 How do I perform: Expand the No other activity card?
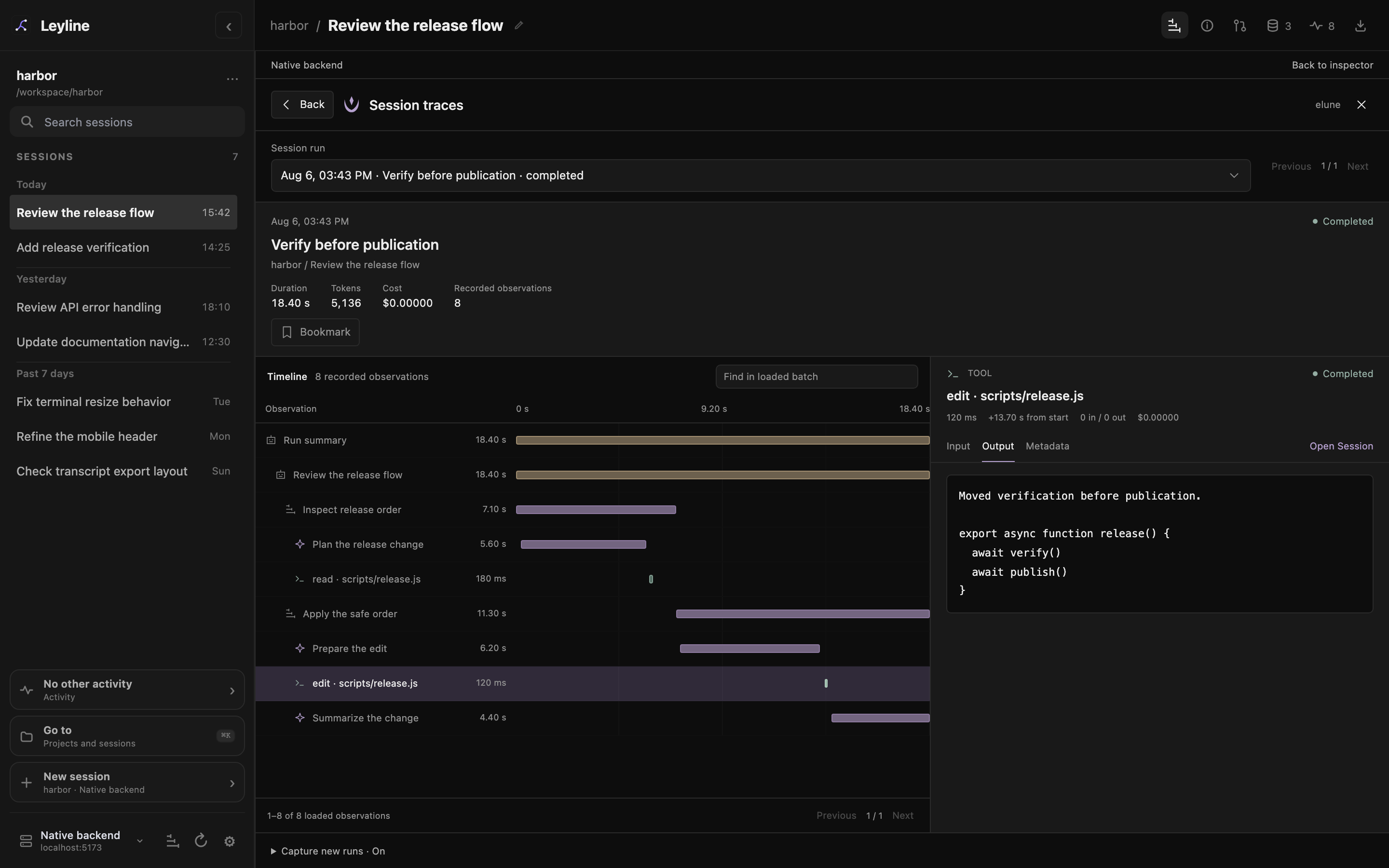coord(127,690)
